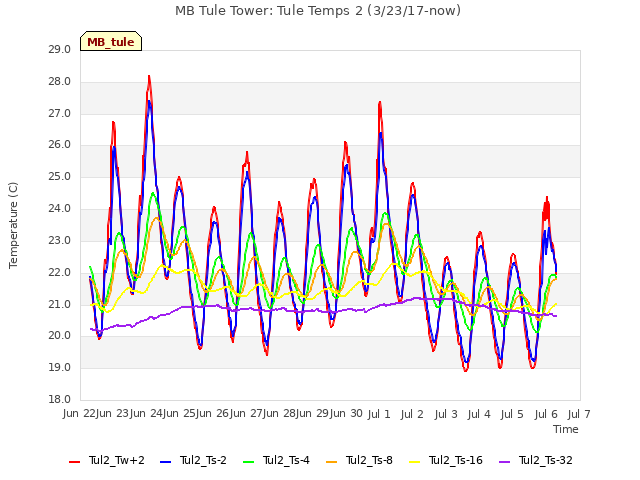The image size is (640, 480).
Task: Click the Time axis label
Action: pyautogui.click(x=566, y=429)
